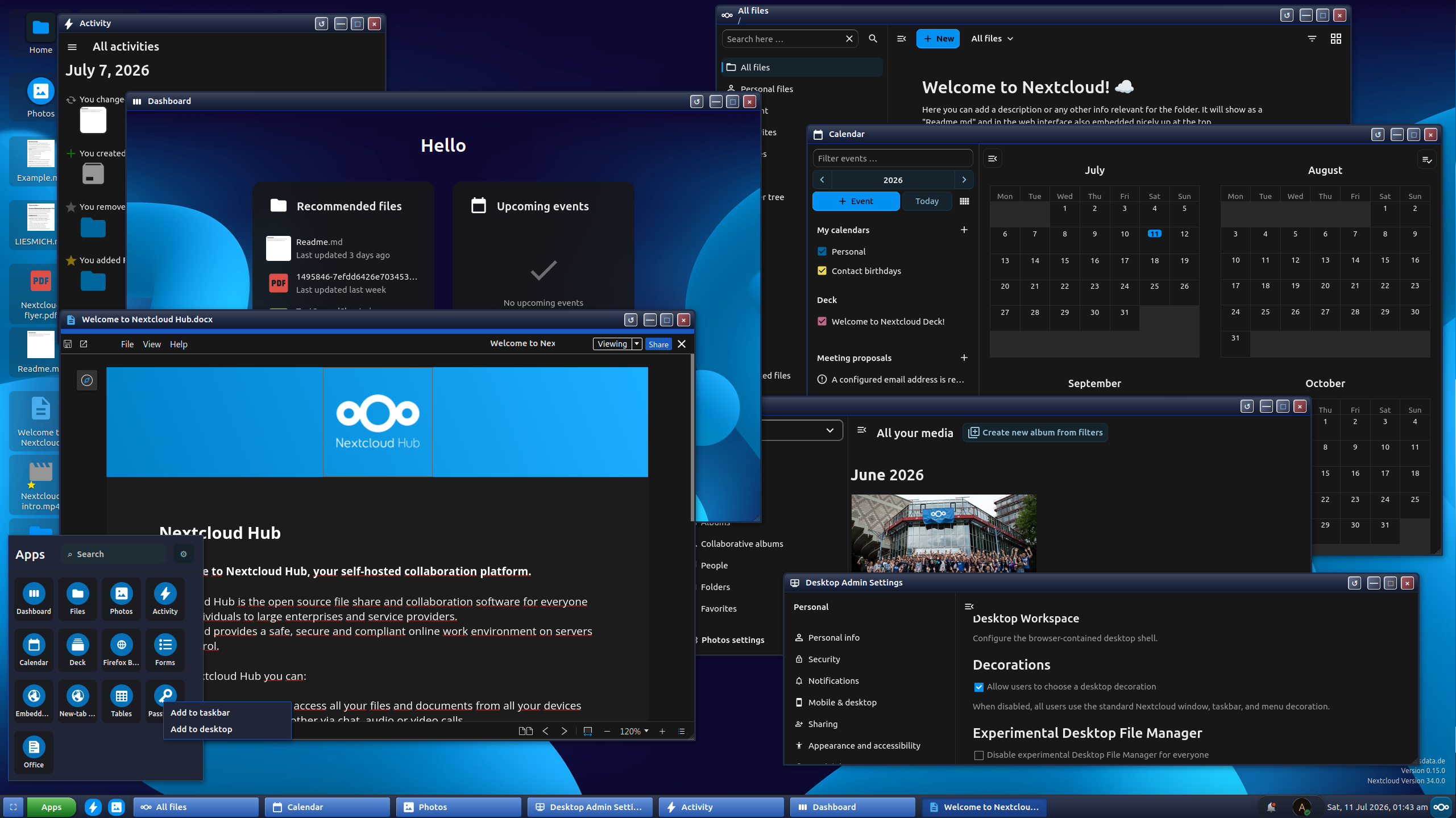Launch Calendar from the Apps menu
This screenshot has height=818, width=1456.
[34, 650]
